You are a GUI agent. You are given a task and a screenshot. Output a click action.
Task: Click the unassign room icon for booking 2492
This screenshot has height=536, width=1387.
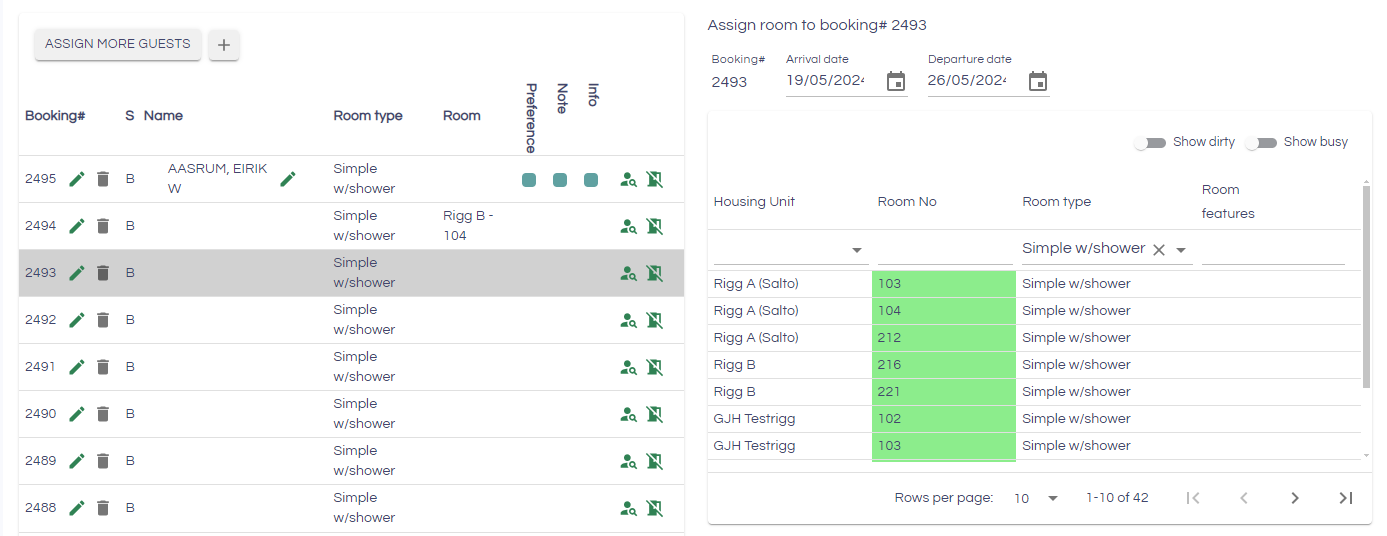point(655,320)
